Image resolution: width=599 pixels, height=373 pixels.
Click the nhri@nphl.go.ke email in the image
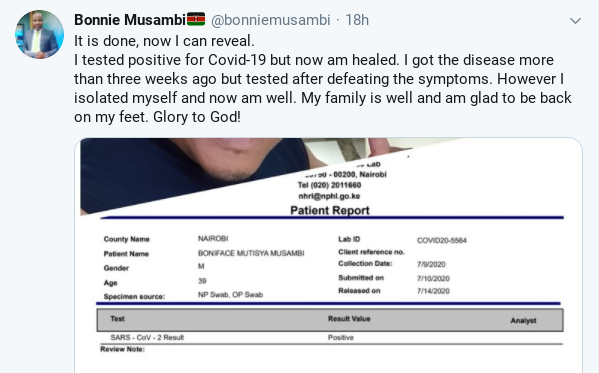point(329,196)
